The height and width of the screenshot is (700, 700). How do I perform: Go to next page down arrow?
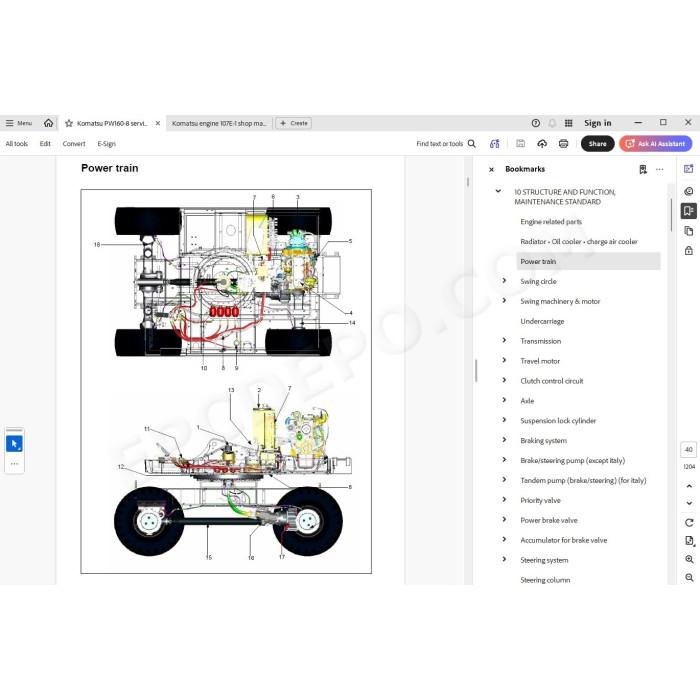pos(689,503)
